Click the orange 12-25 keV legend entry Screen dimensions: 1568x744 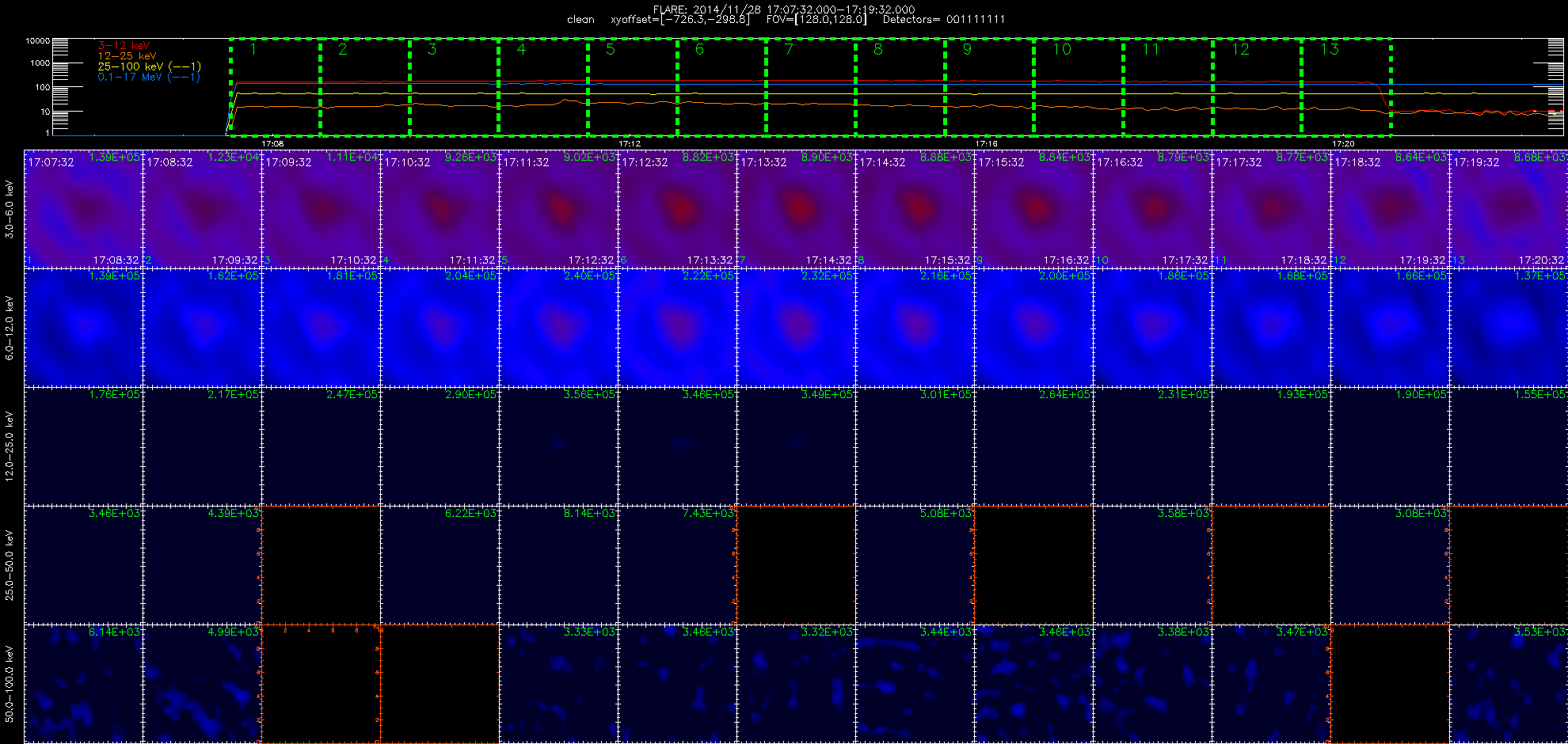point(127,56)
